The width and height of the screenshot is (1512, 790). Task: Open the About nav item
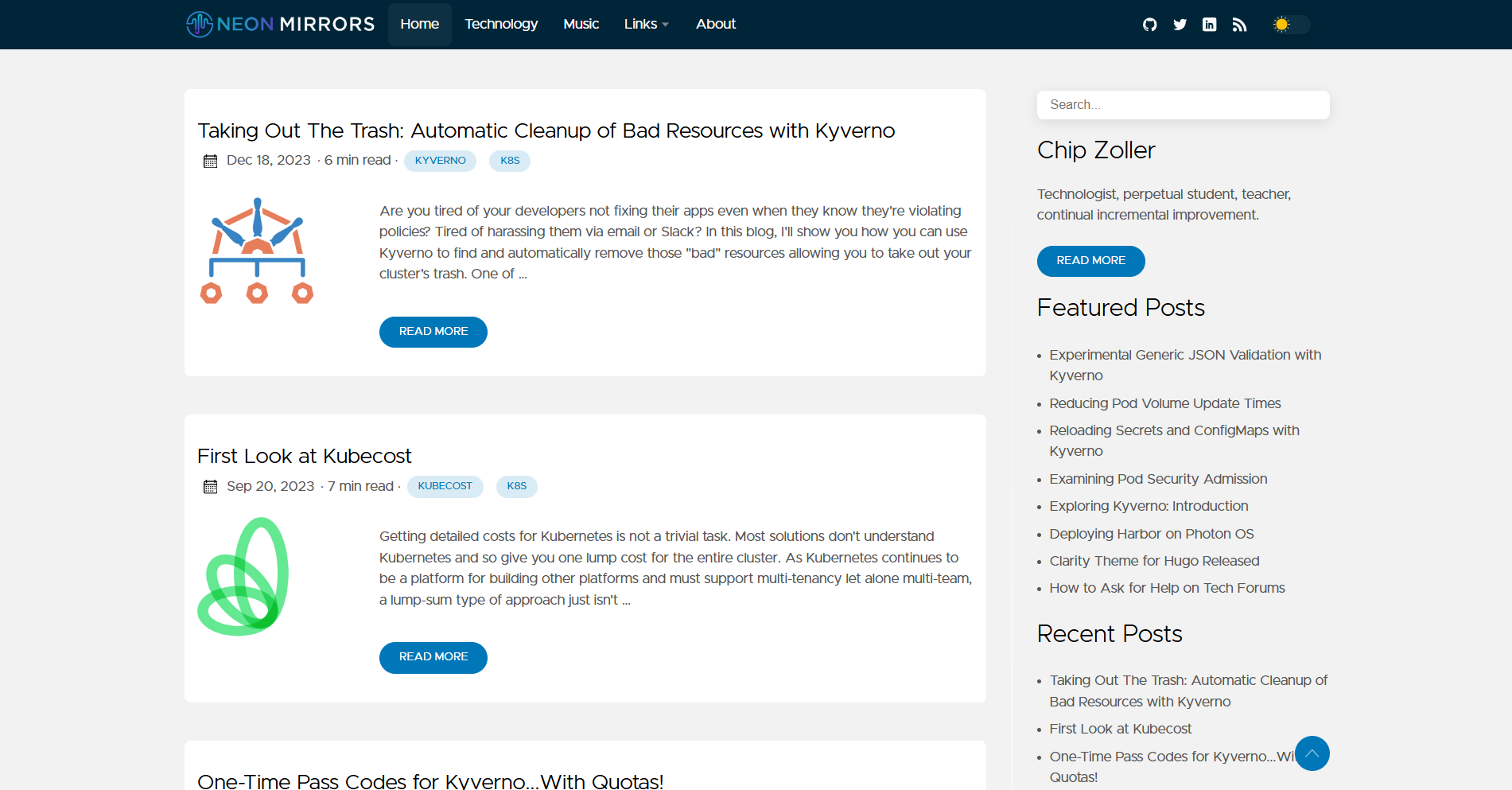(716, 24)
